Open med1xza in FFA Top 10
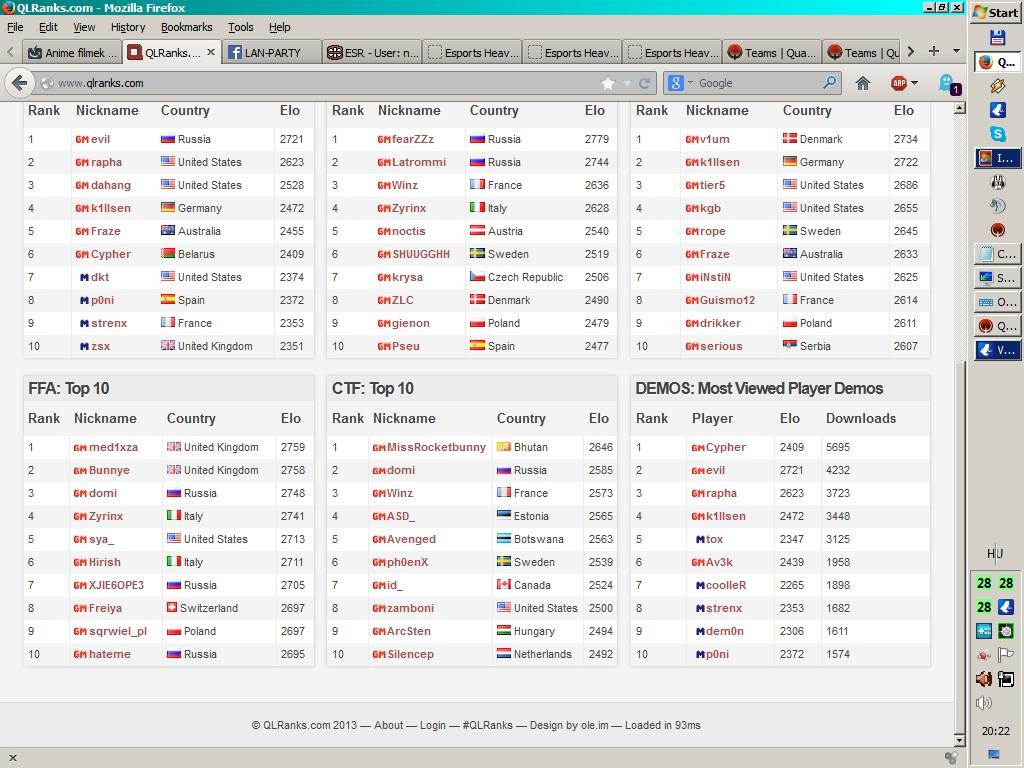1024x768 pixels. pyautogui.click(x=113, y=447)
